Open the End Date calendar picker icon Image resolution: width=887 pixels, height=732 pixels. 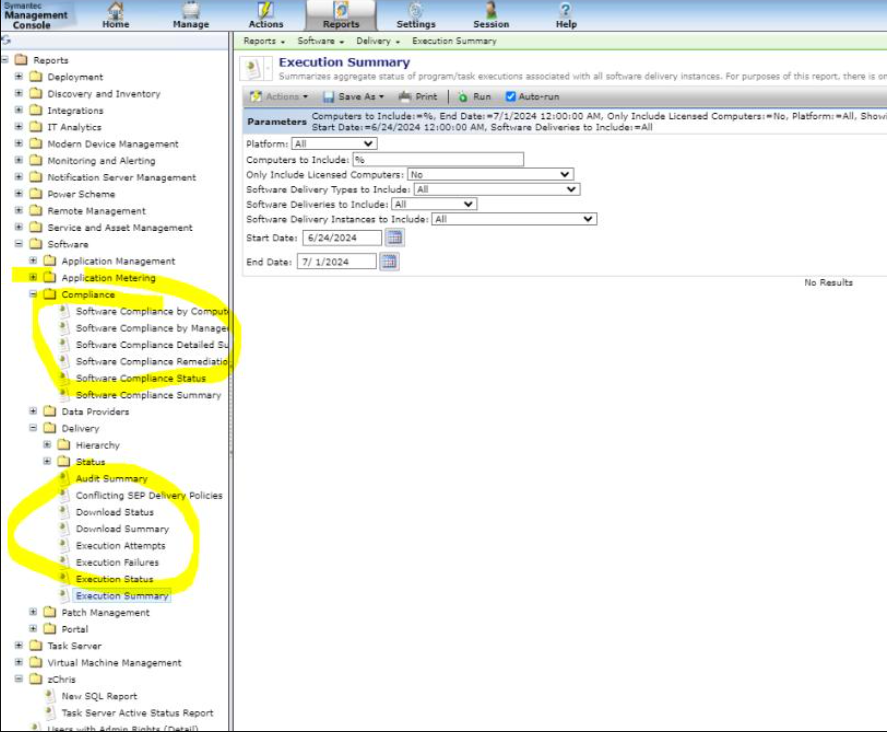pyautogui.click(x=389, y=261)
